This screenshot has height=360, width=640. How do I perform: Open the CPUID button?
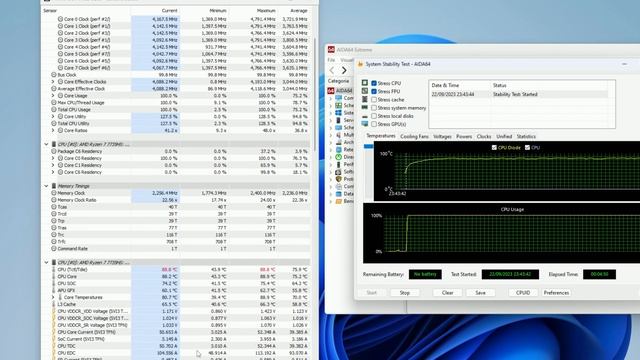(523, 293)
